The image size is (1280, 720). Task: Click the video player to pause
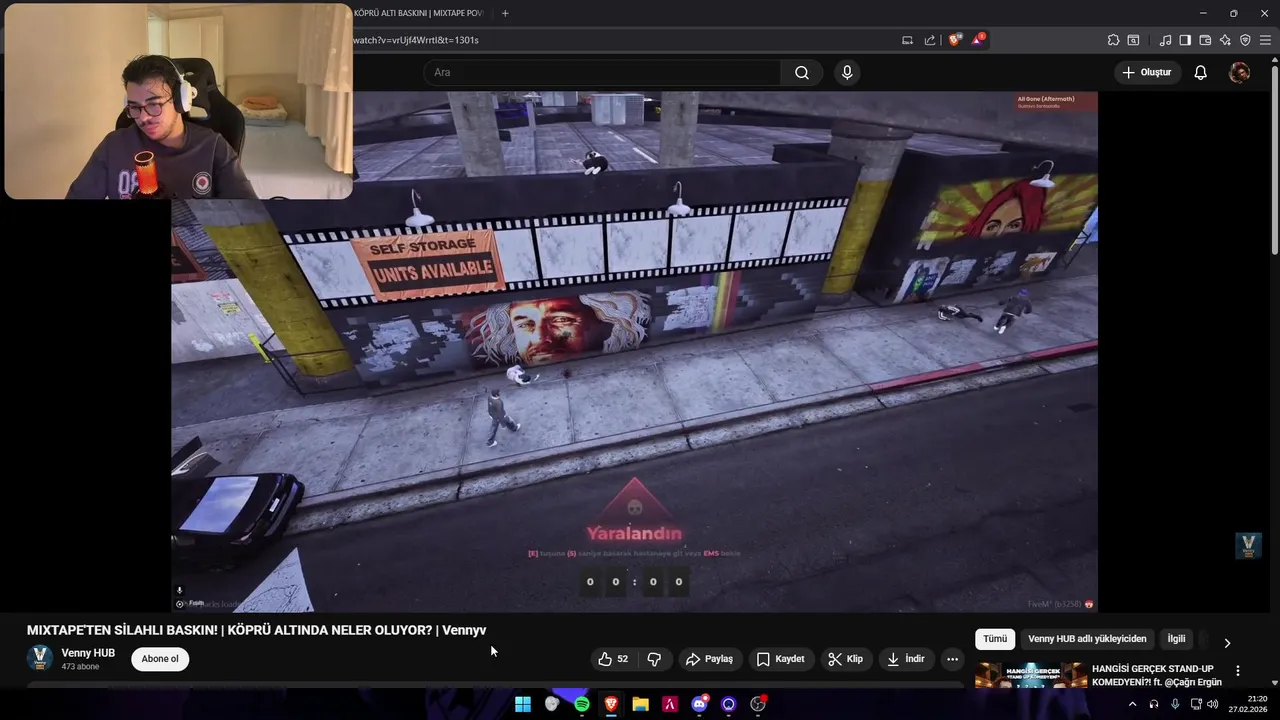click(x=634, y=352)
